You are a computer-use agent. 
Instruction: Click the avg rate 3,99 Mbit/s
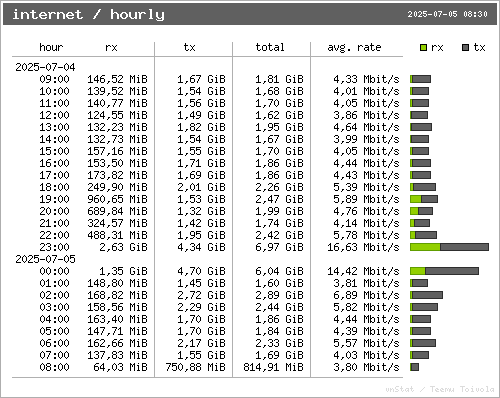366,139
